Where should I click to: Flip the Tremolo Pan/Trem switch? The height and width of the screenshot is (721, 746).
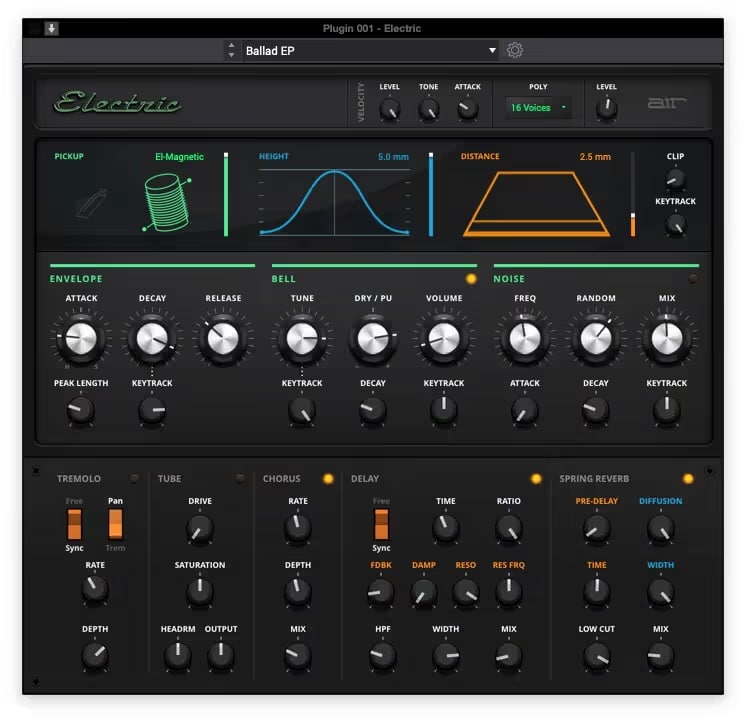pos(116,524)
